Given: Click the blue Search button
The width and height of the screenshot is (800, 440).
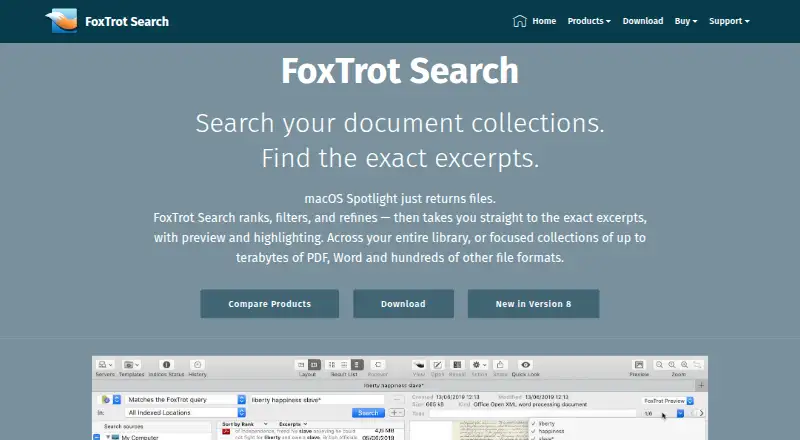Looking at the screenshot, I should 368,412.
